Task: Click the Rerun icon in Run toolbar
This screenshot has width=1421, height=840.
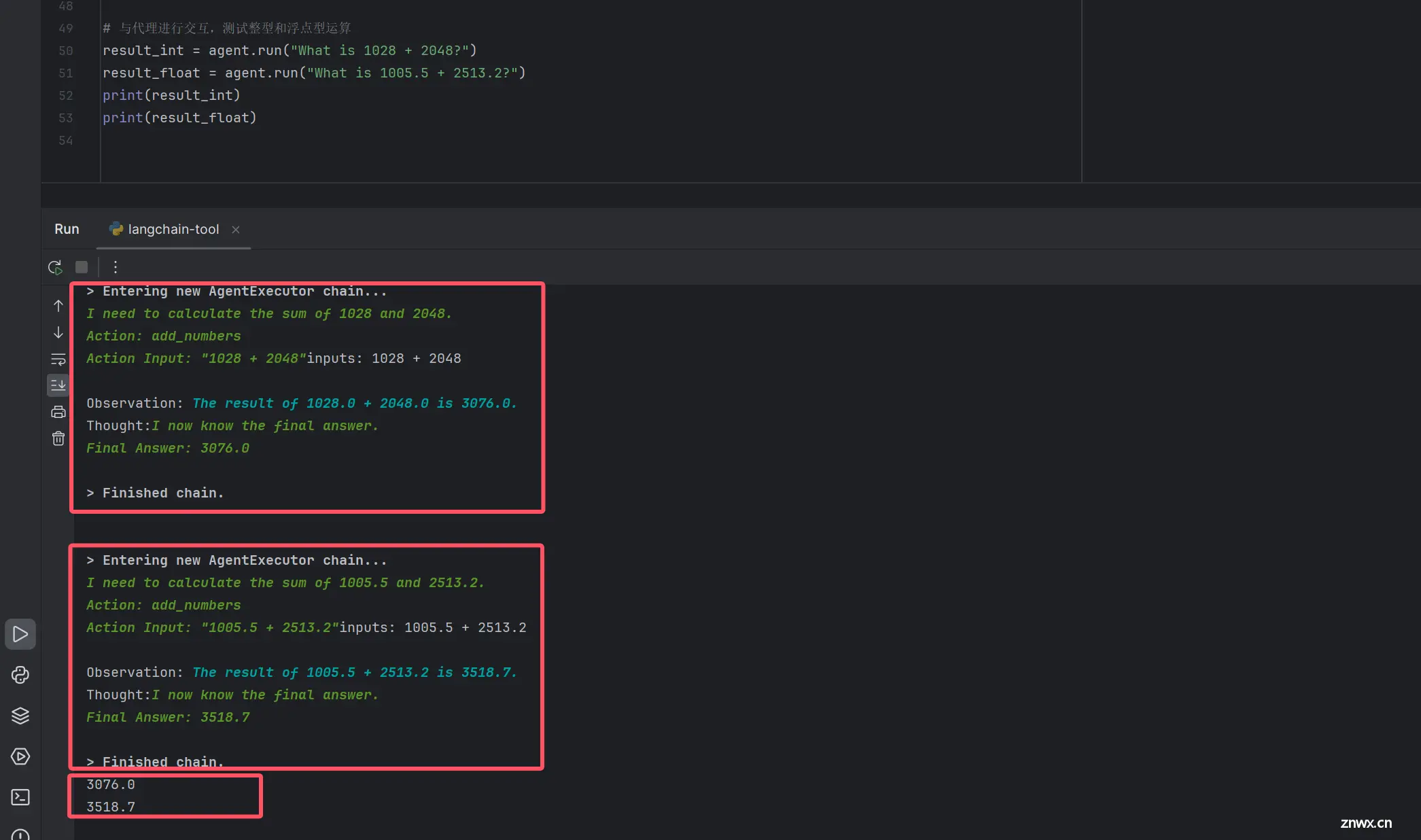Action: (55, 267)
